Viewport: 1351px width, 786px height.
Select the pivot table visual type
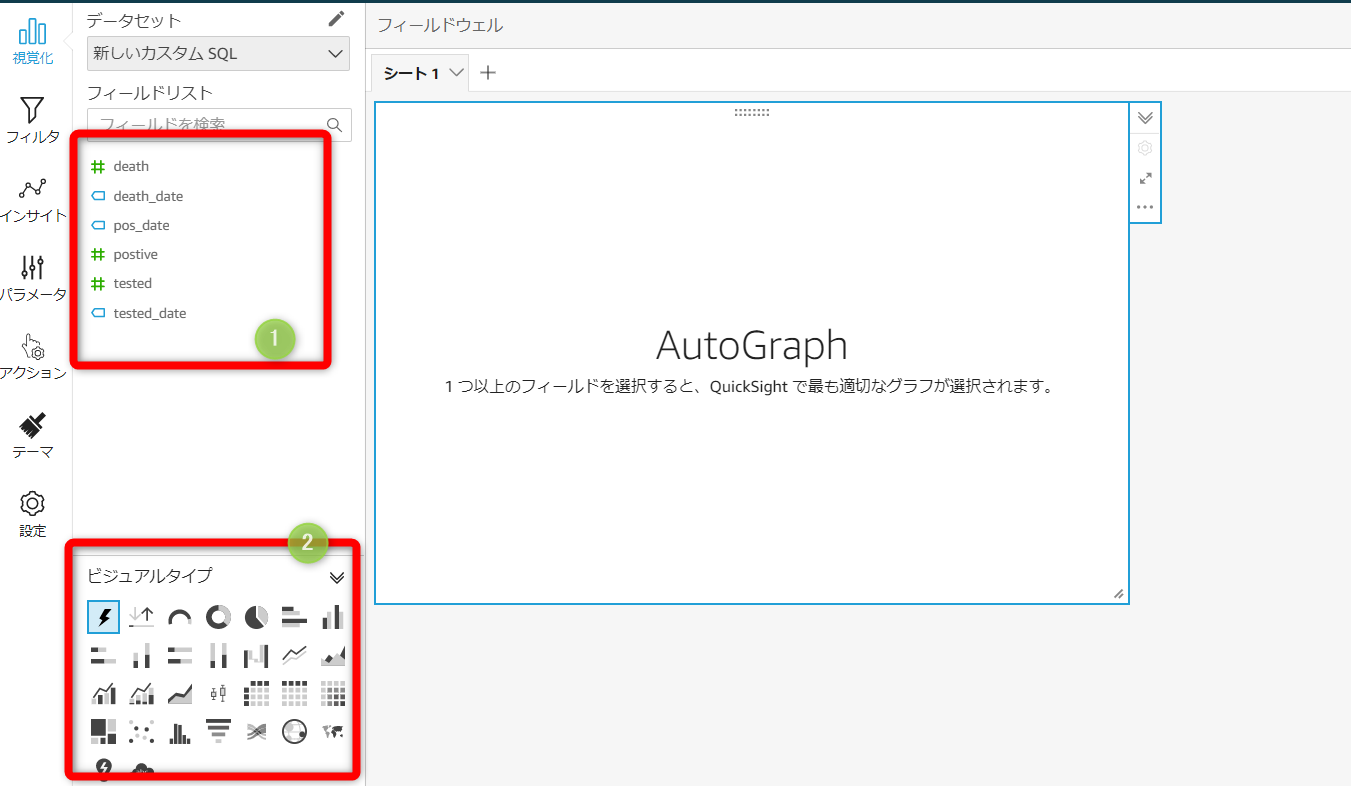pyautogui.click(x=256, y=693)
